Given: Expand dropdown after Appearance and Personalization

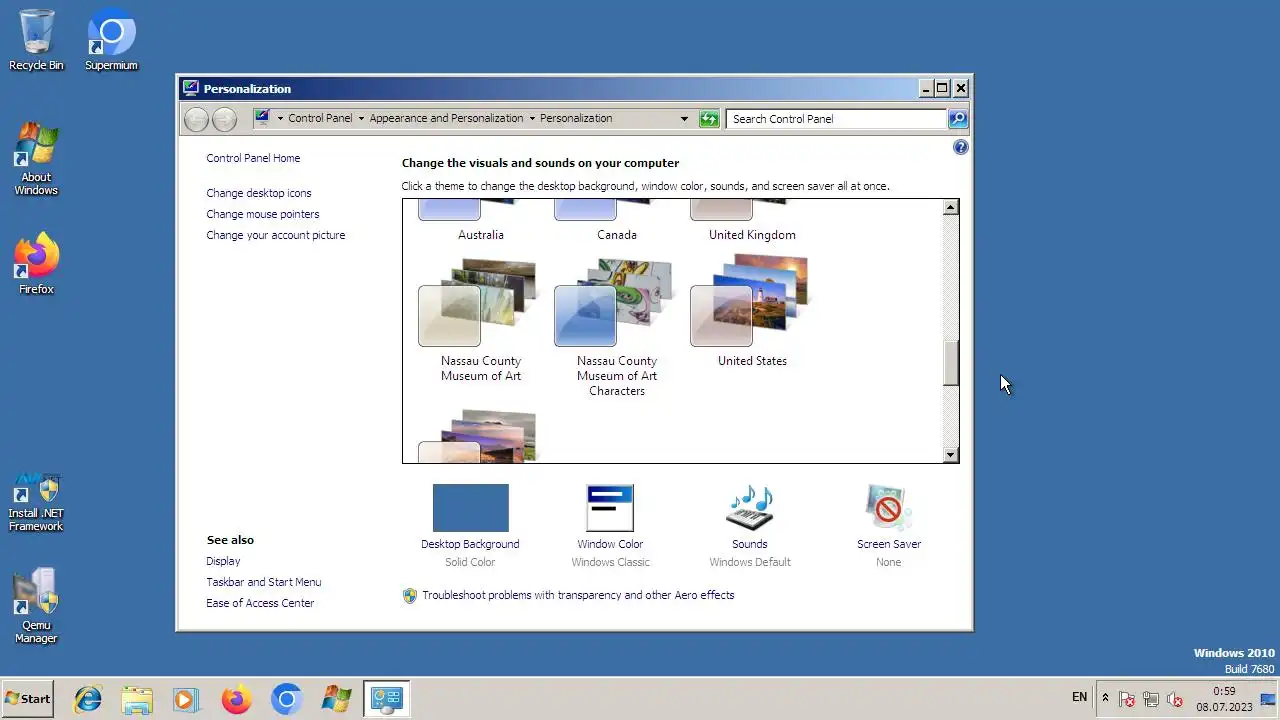Looking at the screenshot, I should coord(532,119).
